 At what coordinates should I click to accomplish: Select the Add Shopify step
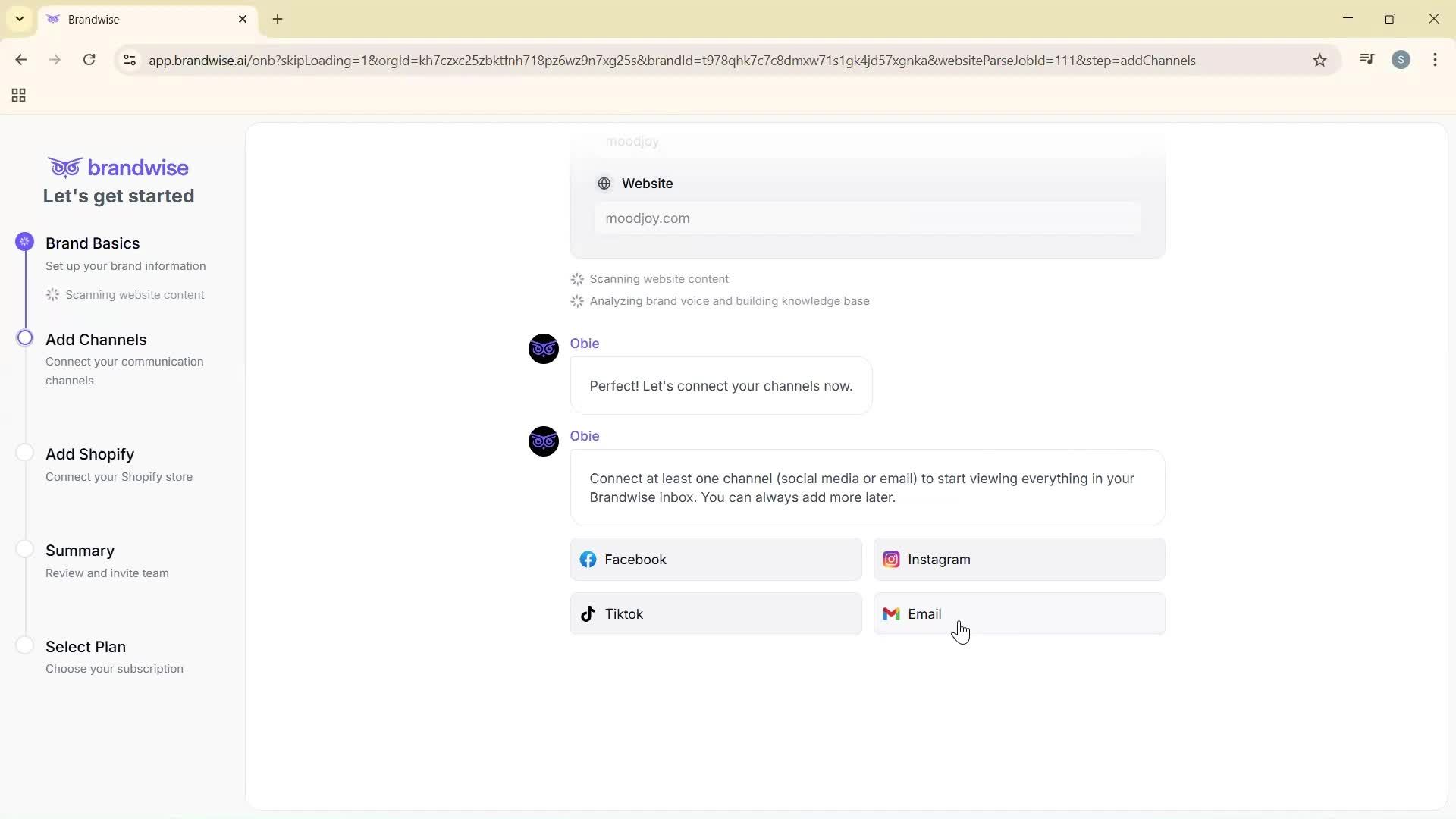point(89,453)
